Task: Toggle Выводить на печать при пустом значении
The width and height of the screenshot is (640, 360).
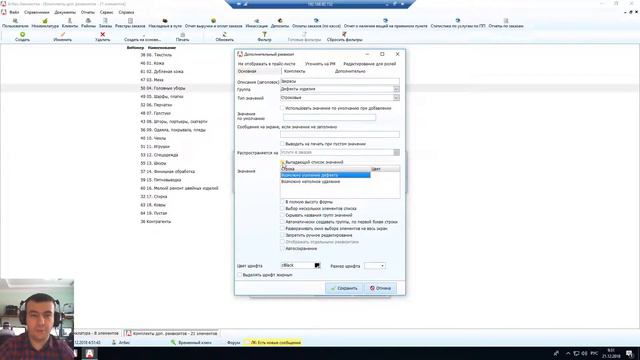Action: [282, 144]
